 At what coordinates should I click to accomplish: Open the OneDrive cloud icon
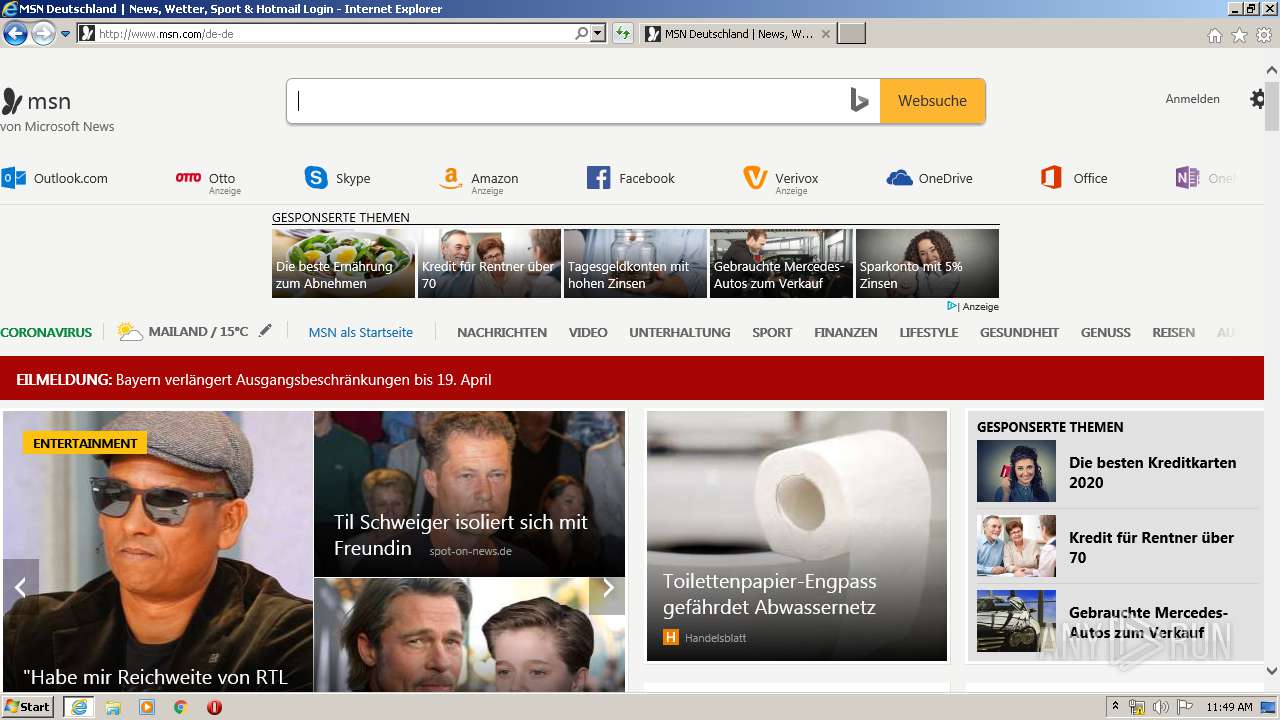899,178
